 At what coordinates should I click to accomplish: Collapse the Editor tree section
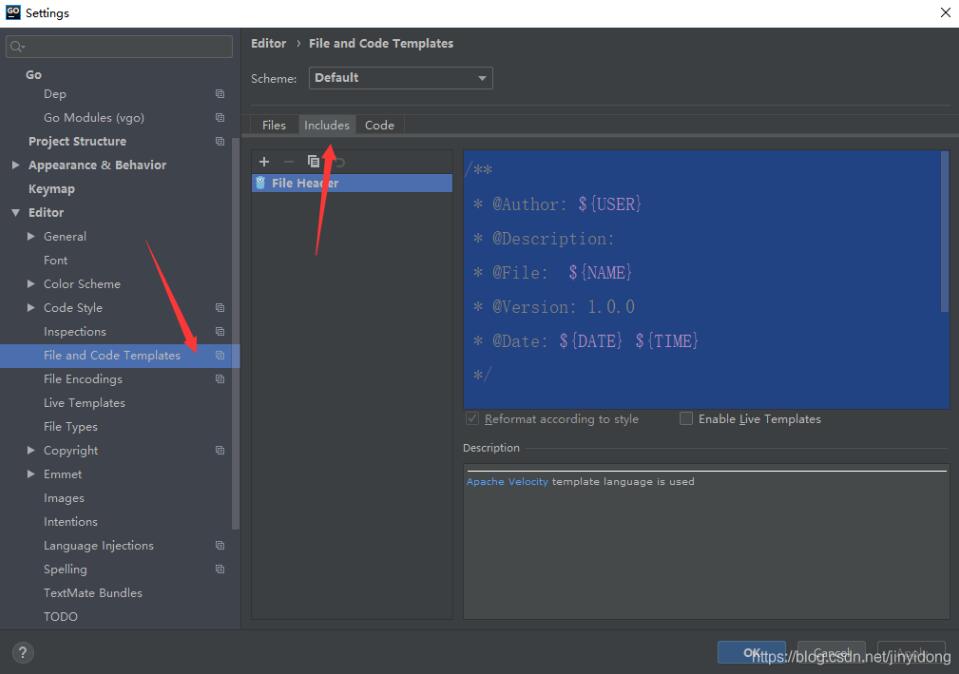point(15,213)
